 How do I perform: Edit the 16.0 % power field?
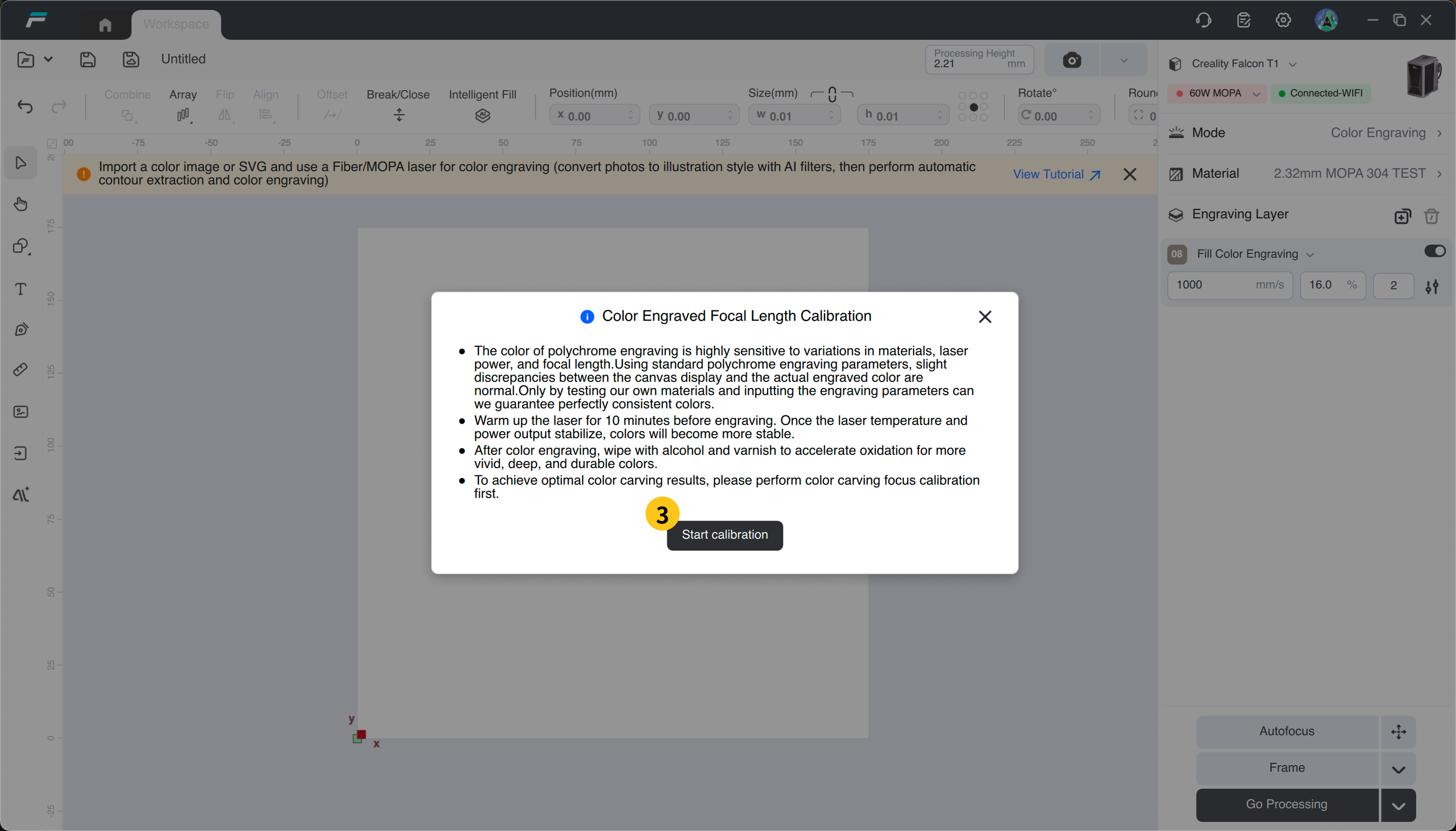(x=1333, y=285)
